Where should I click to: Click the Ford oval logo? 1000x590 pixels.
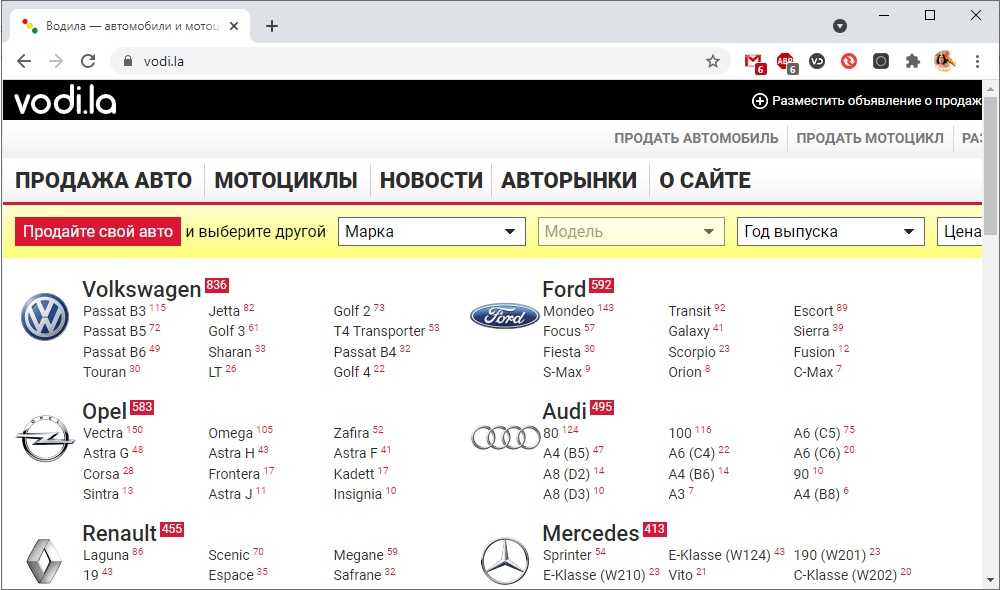click(504, 317)
